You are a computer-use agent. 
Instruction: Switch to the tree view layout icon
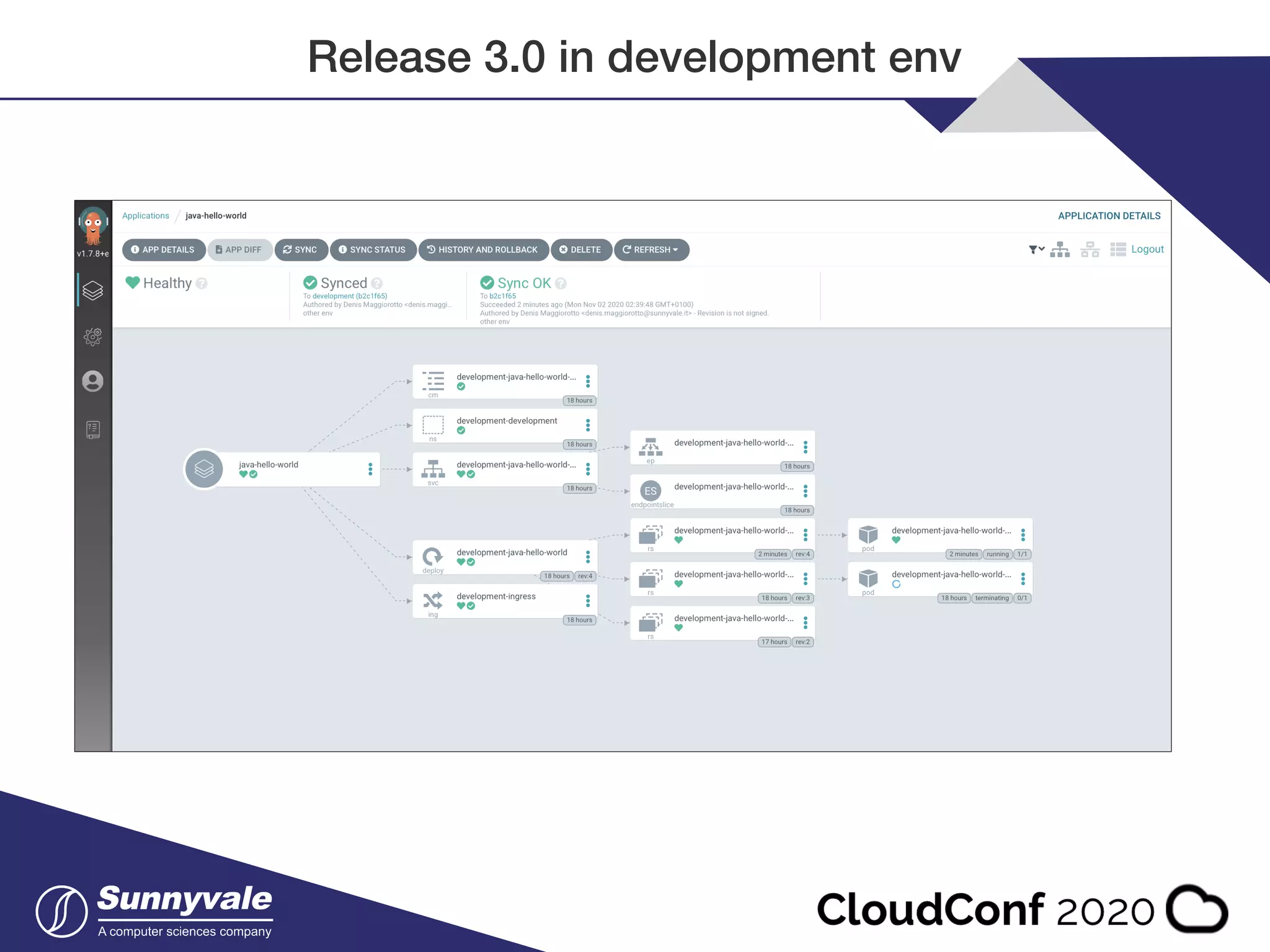(x=1060, y=250)
